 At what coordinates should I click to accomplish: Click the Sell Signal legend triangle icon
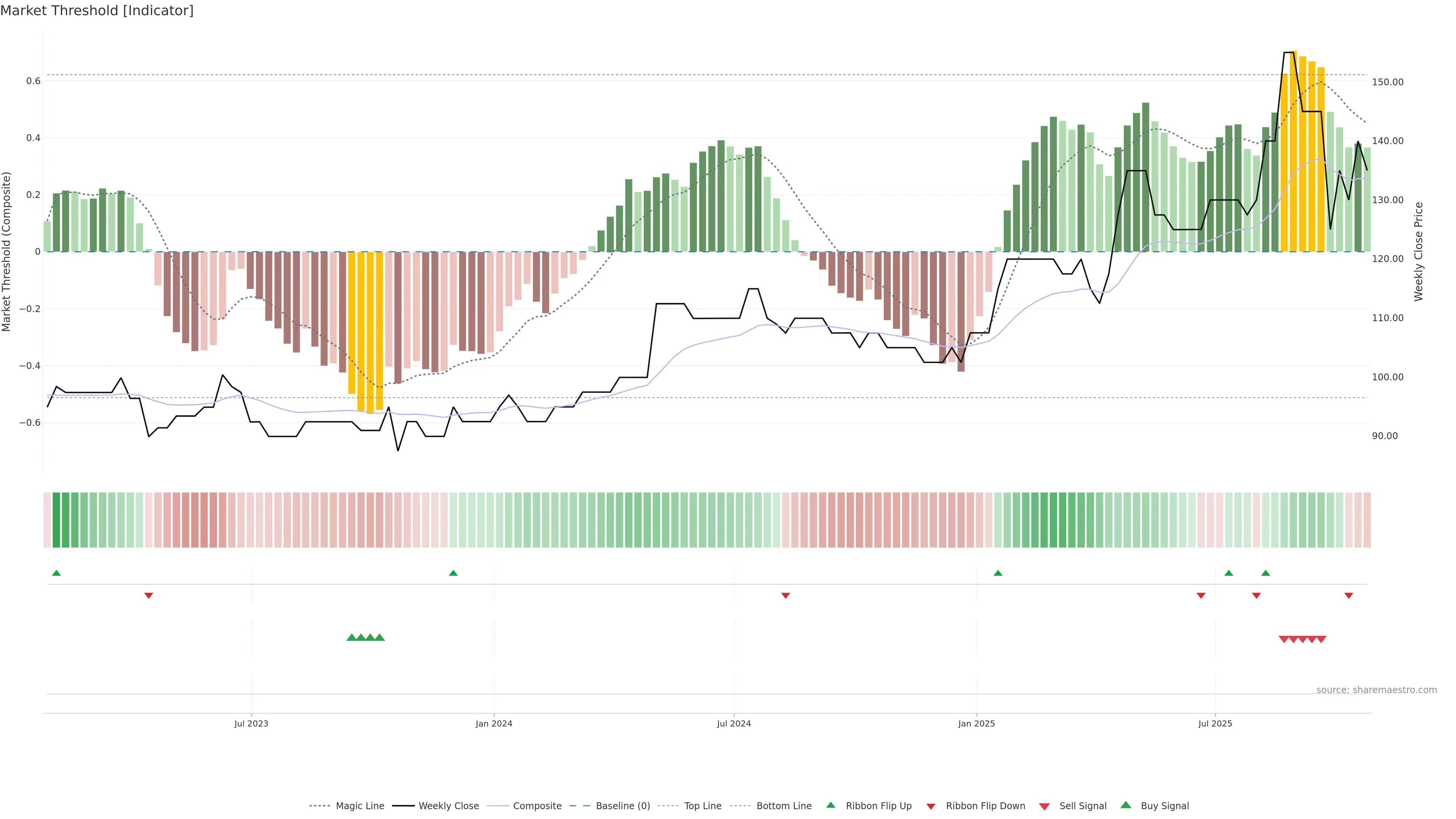click(x=1045, y=806)
